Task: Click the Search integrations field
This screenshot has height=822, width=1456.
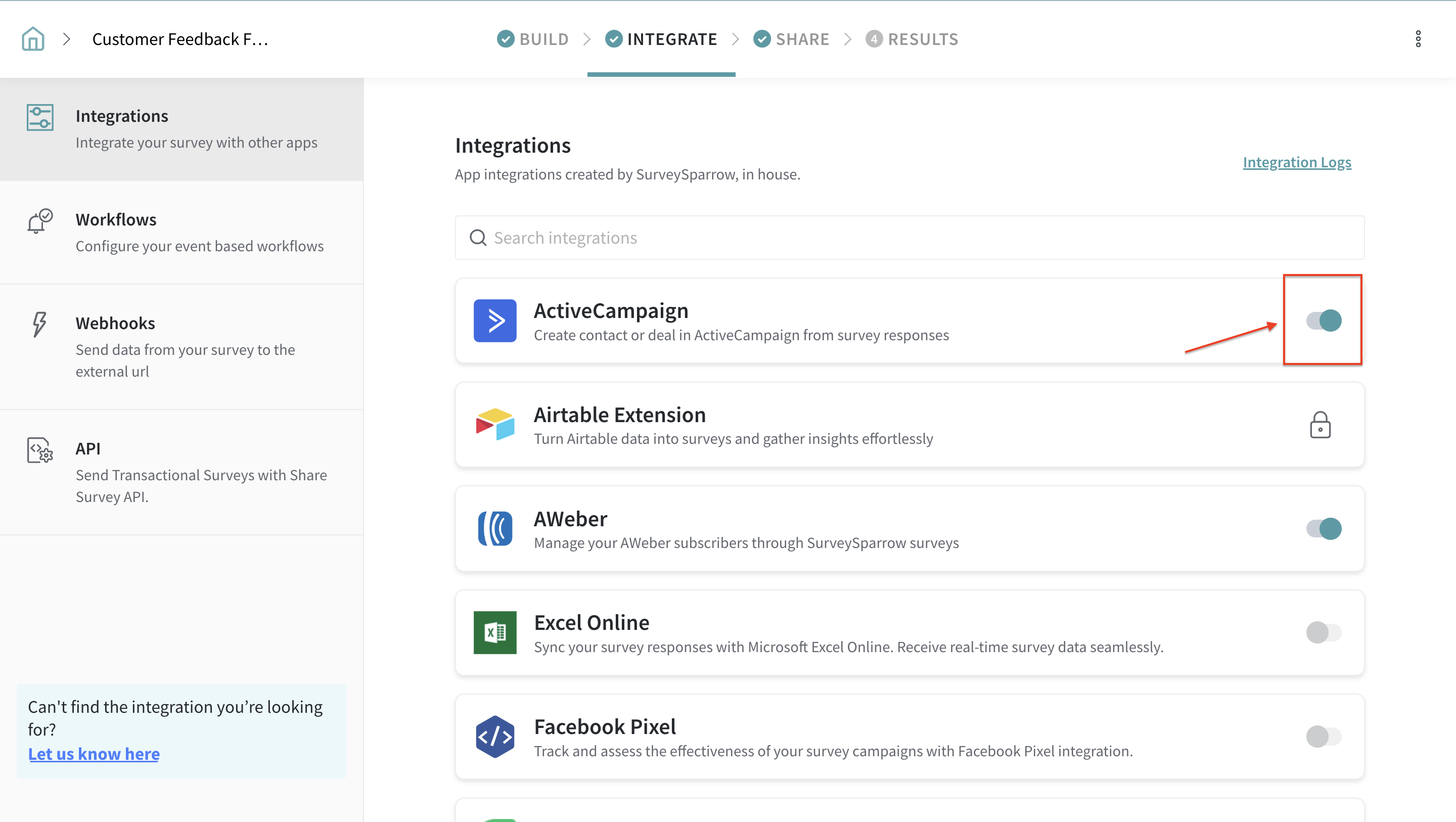Action: pyautogui.click(x=909, y=238)
